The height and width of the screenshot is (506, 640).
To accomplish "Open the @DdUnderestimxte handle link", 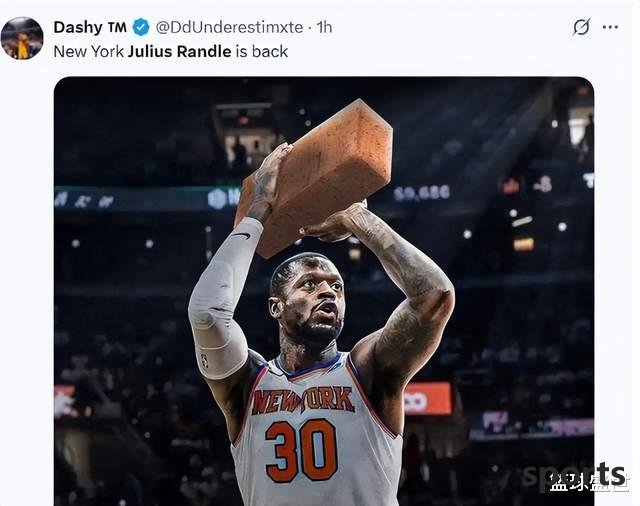I will pos(229,27).
